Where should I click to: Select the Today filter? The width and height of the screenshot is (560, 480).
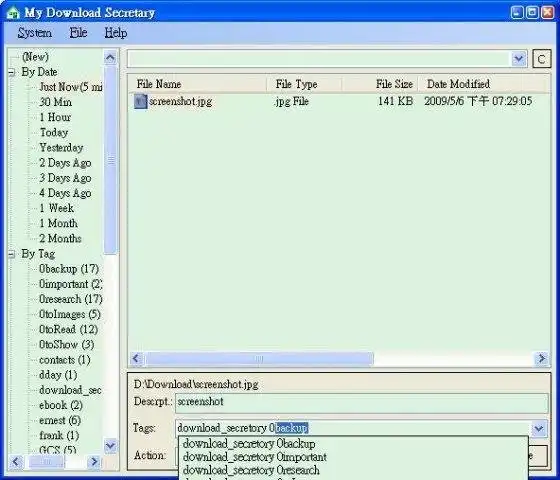54,132
